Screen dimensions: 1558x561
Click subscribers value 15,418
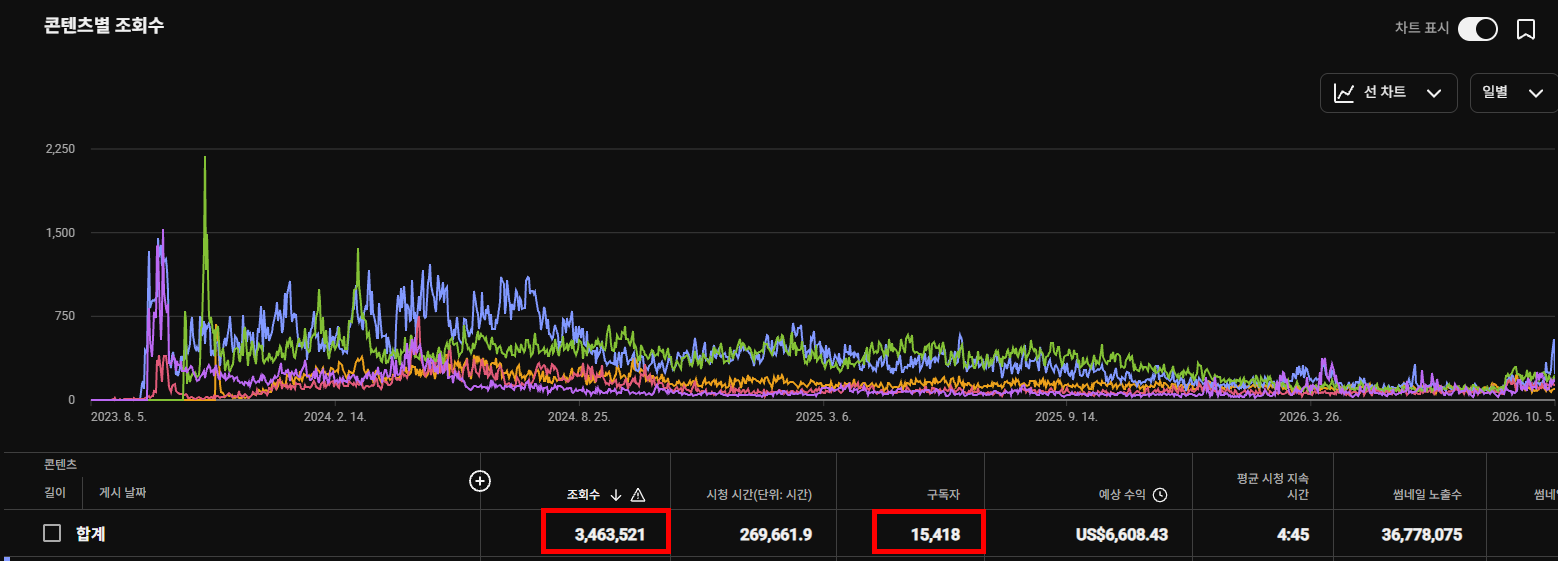click(x=935, y=535)
